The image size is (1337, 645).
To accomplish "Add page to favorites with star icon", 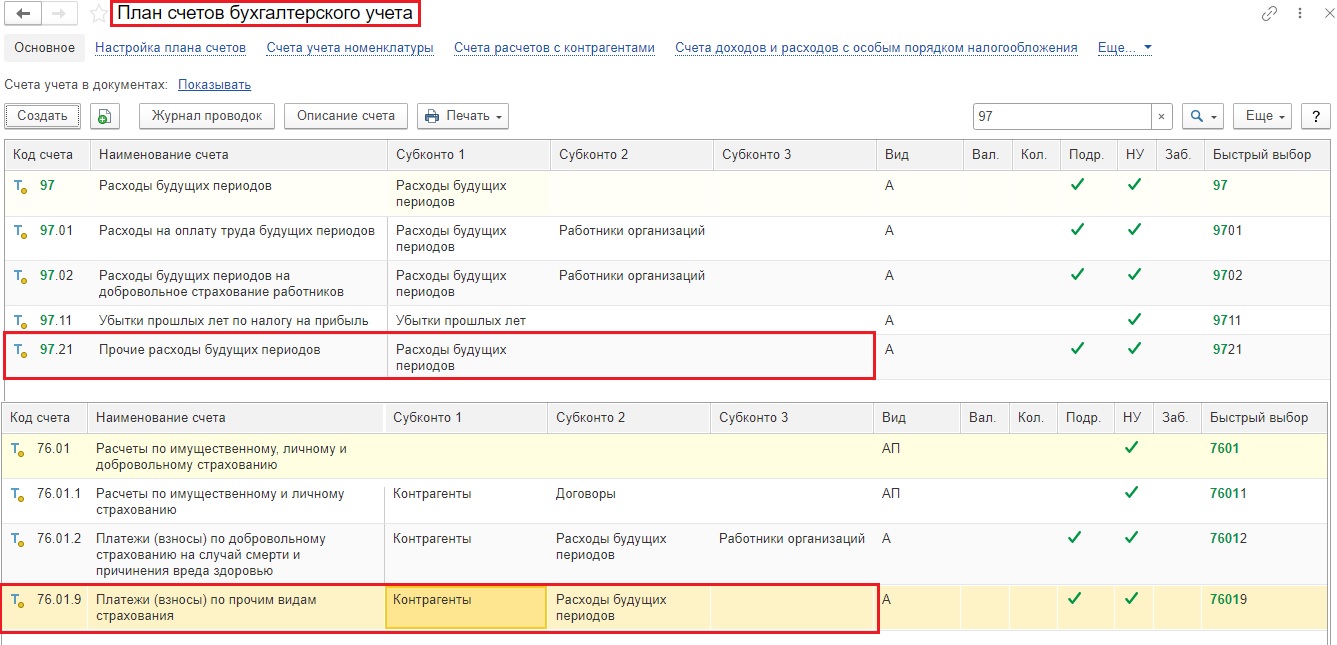I will point(98,14).
